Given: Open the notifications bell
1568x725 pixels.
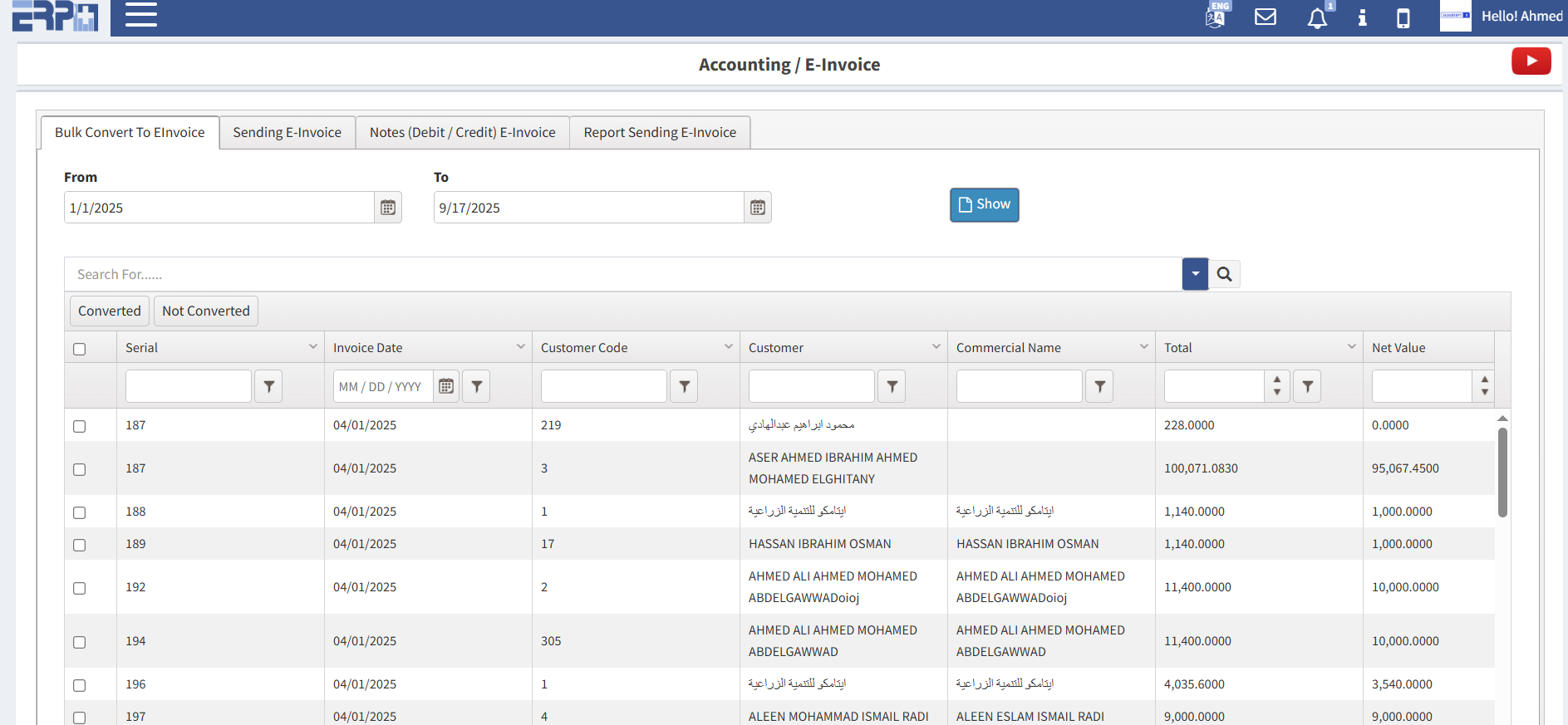Looking at the screenshot, I should point(1316,18).
